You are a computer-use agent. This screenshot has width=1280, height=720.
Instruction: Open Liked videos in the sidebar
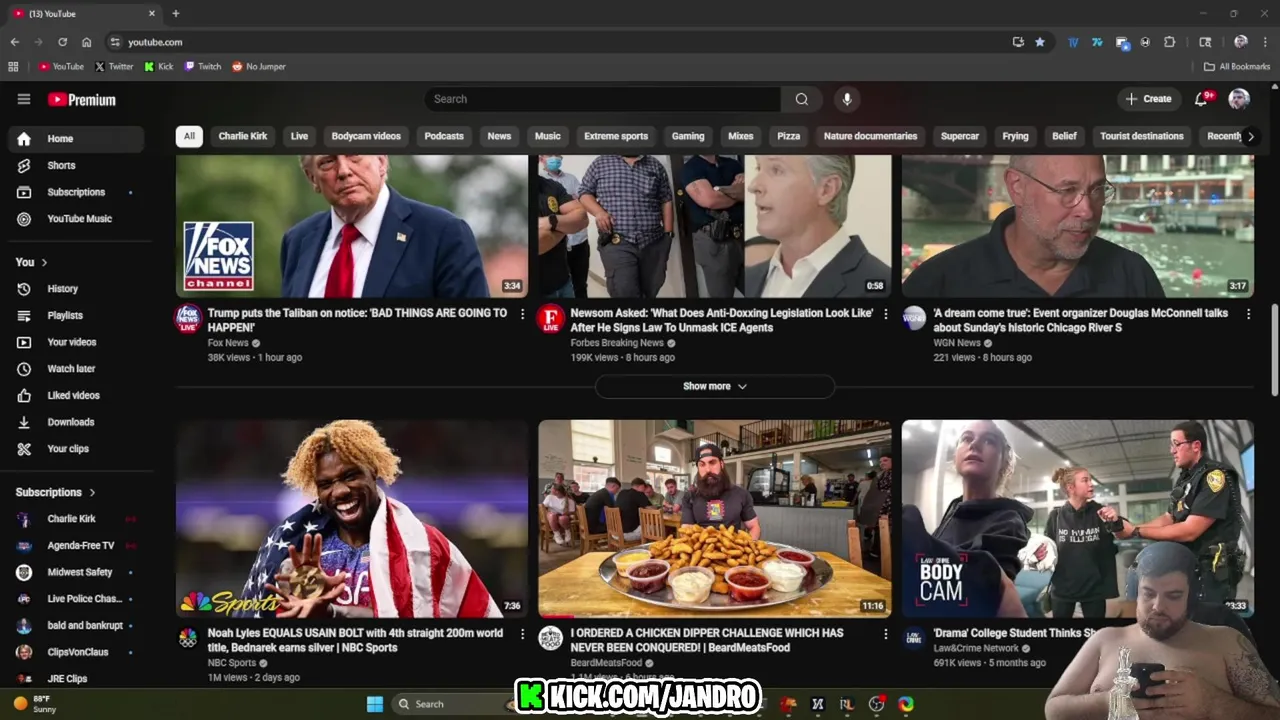point(77,395)
